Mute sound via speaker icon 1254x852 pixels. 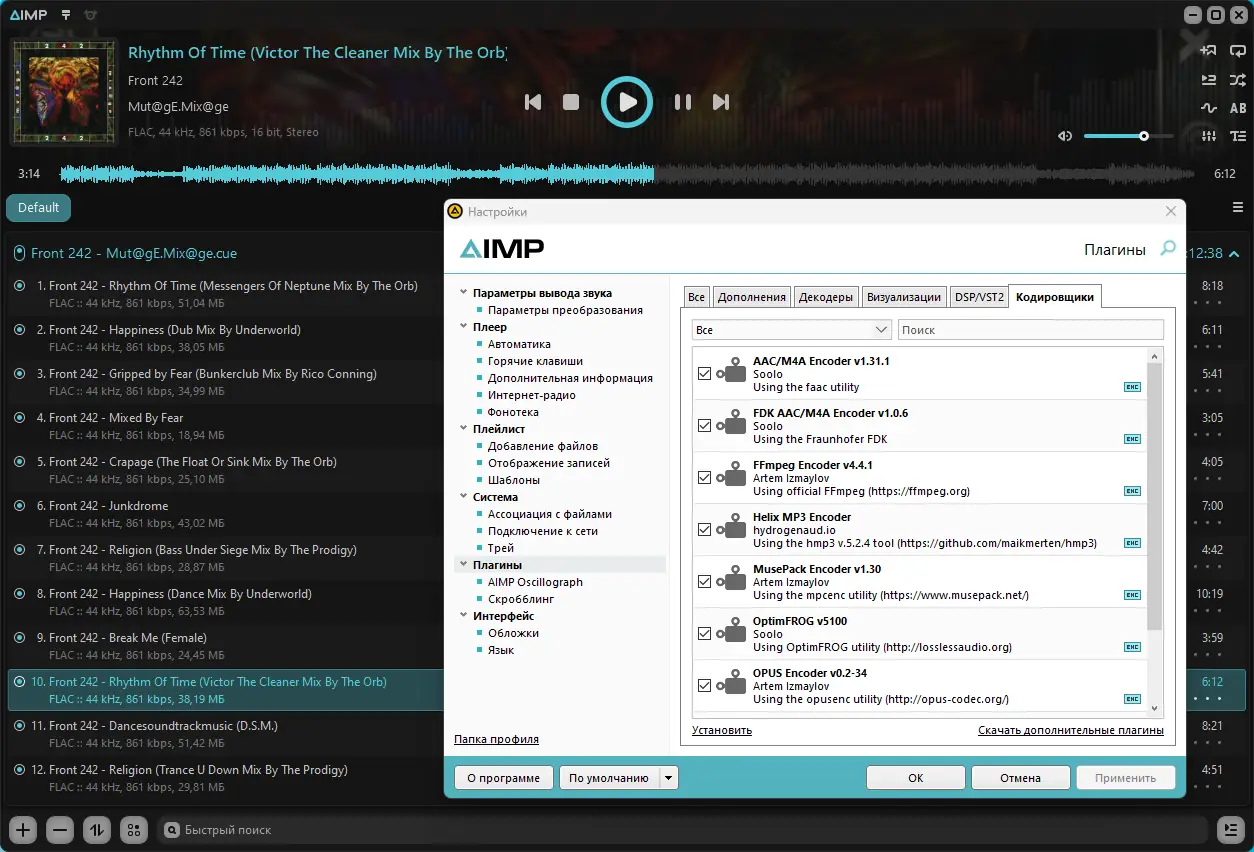(x=1065, y=136)
